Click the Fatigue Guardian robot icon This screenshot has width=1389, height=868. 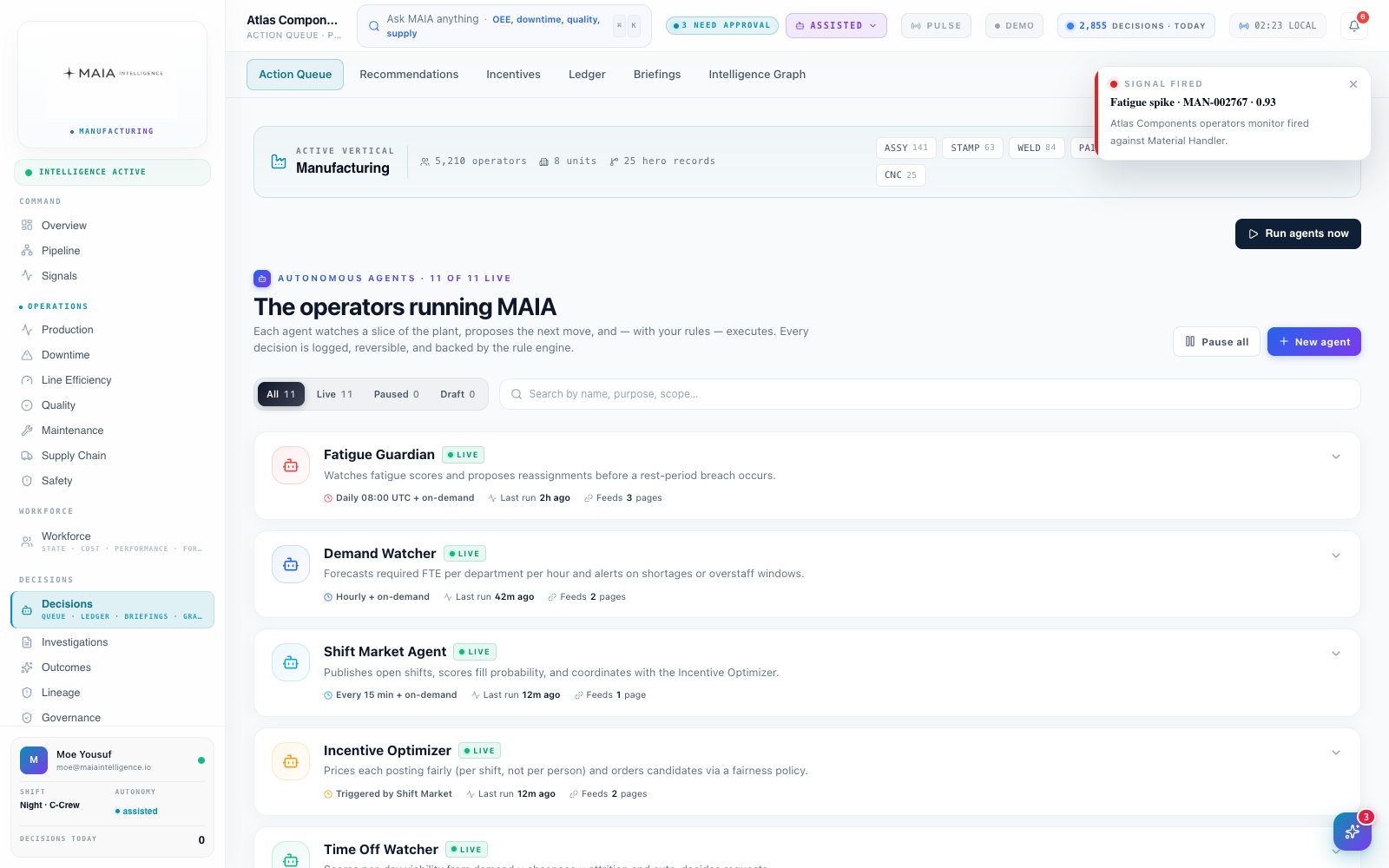coord(291,465)
